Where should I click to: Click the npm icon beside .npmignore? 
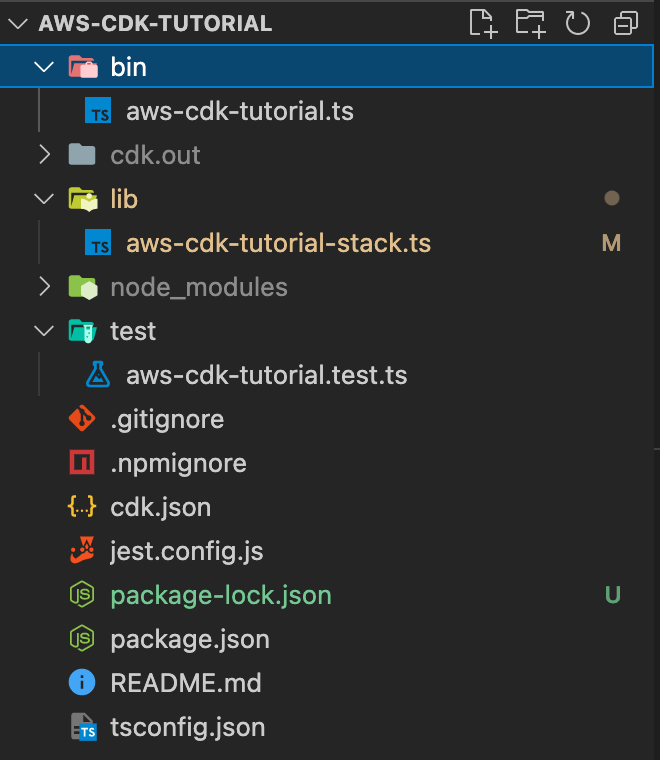(x=82, y=463)
